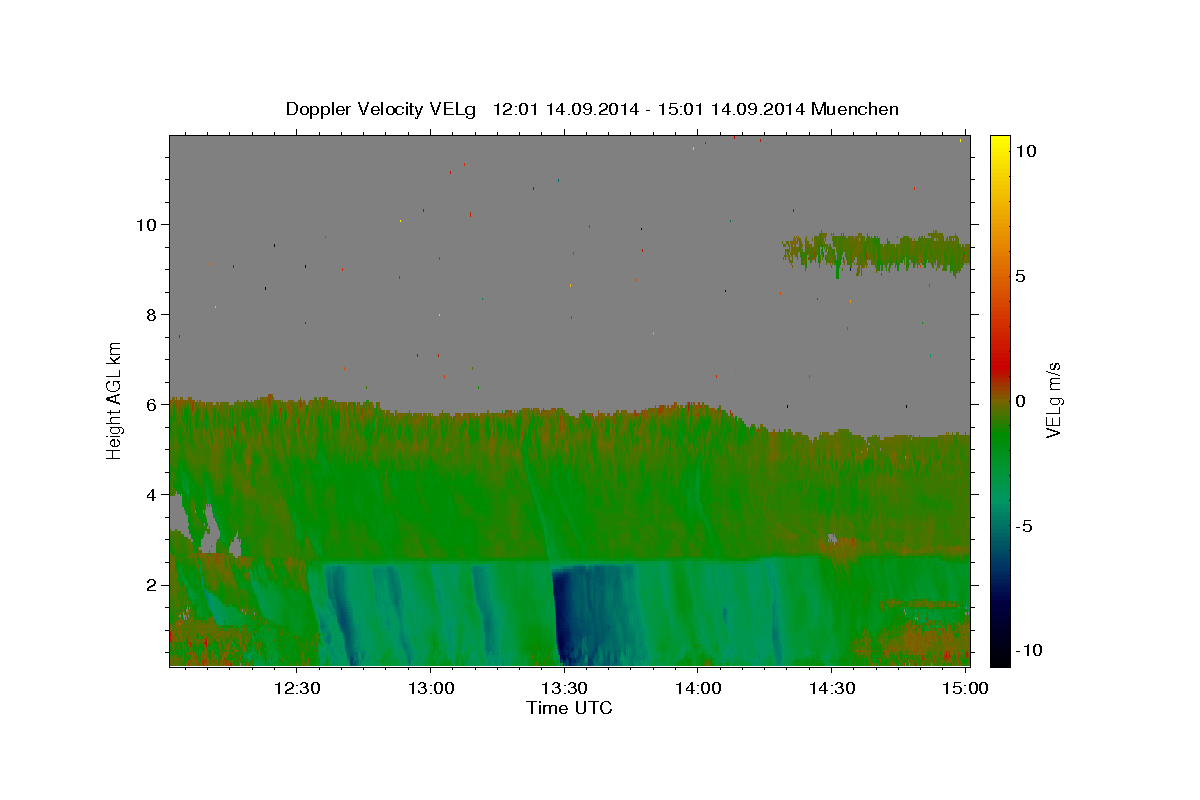
Task: Click the colorbar value 10
Action: point(1026,151)
